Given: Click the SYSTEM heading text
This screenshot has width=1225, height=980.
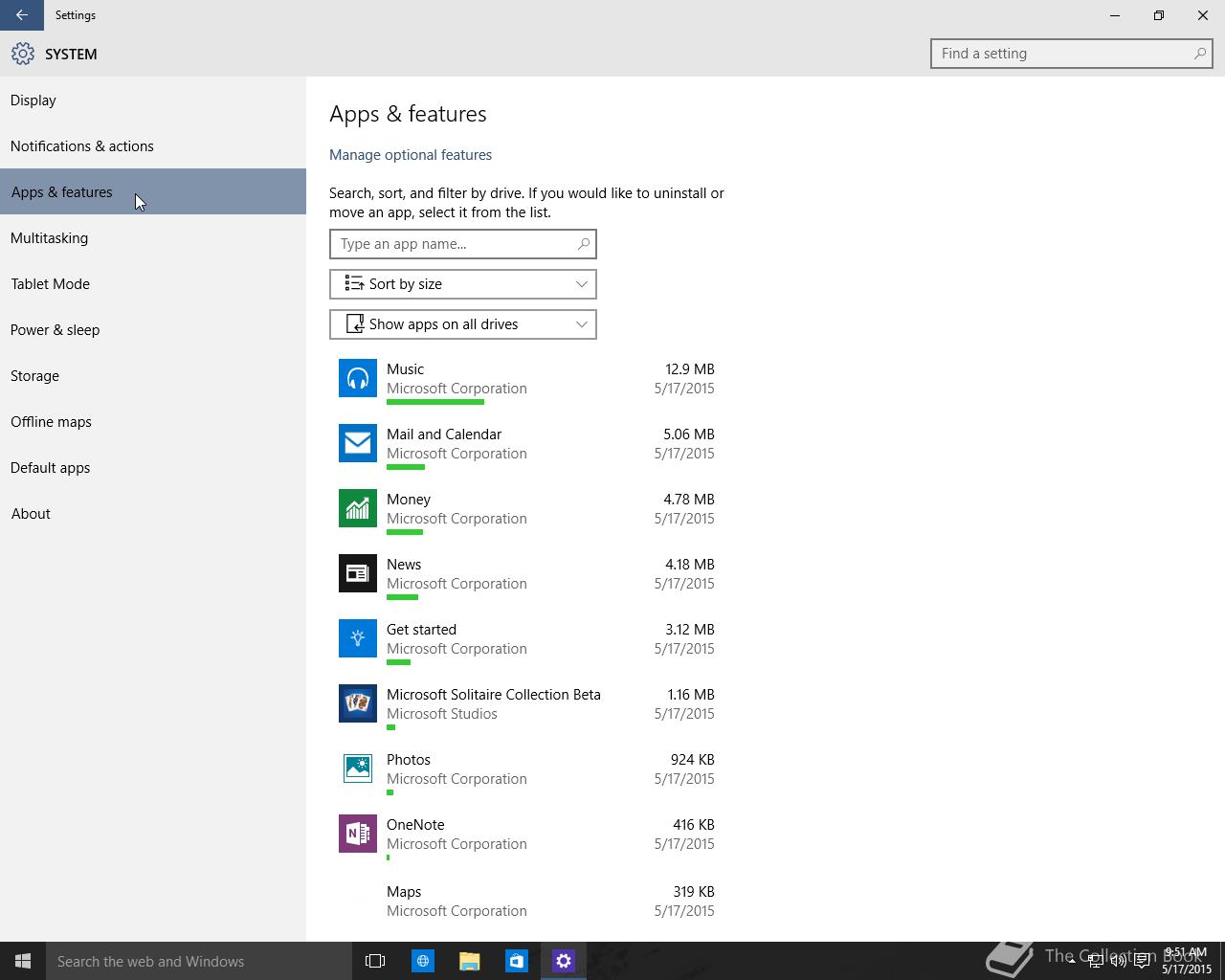Looking at the screenshot, I should pyautogui.click(x=71, y=54).
